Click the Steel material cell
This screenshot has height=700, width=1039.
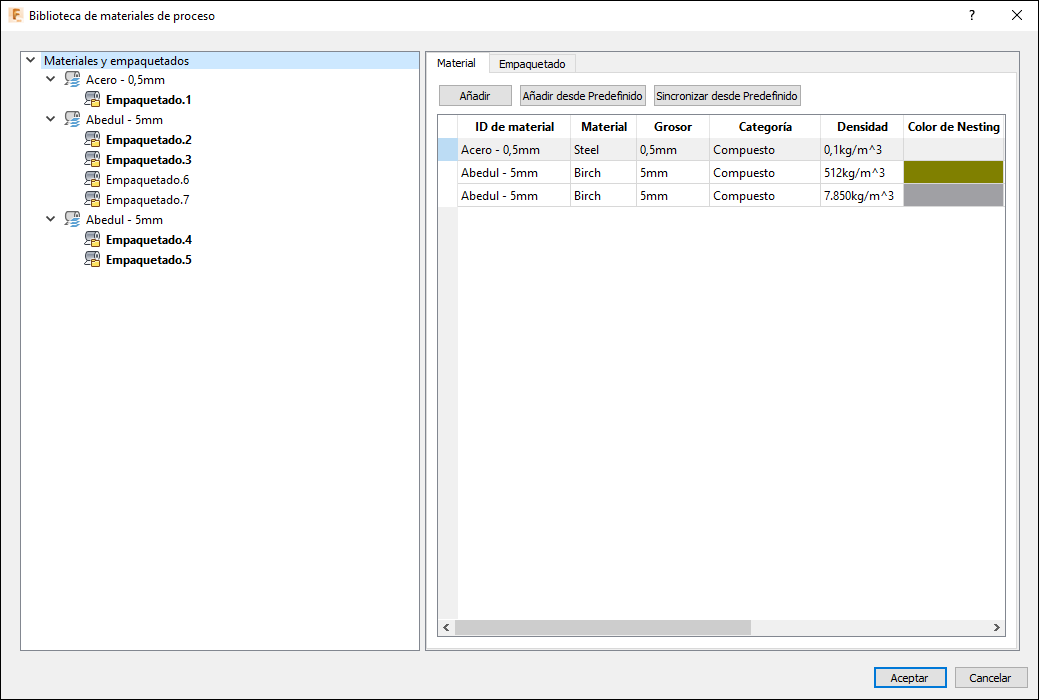click(604, 150)
